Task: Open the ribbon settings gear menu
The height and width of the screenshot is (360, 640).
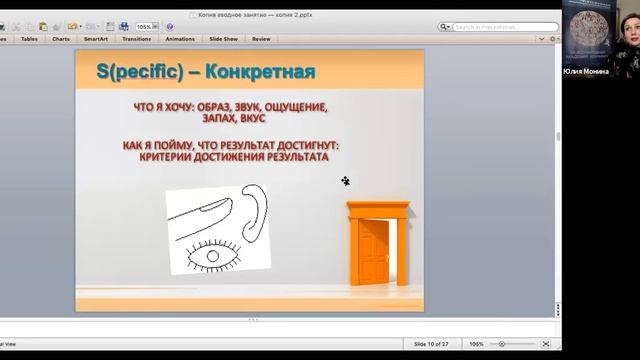Action: (x=554, y=39)
